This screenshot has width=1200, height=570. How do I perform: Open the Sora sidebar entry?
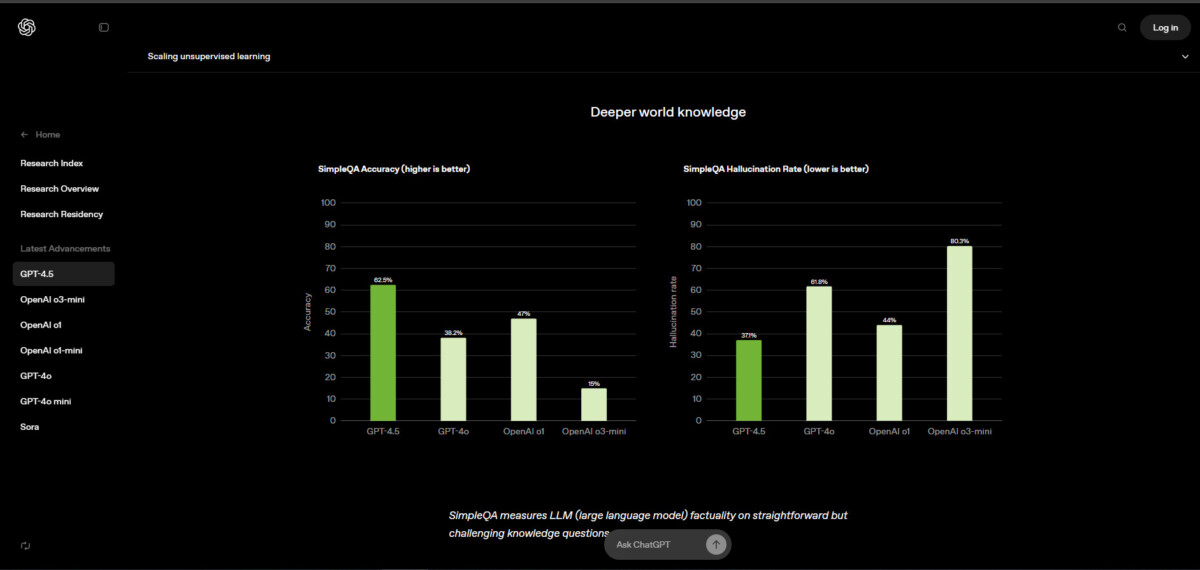[x=30, y=427]
